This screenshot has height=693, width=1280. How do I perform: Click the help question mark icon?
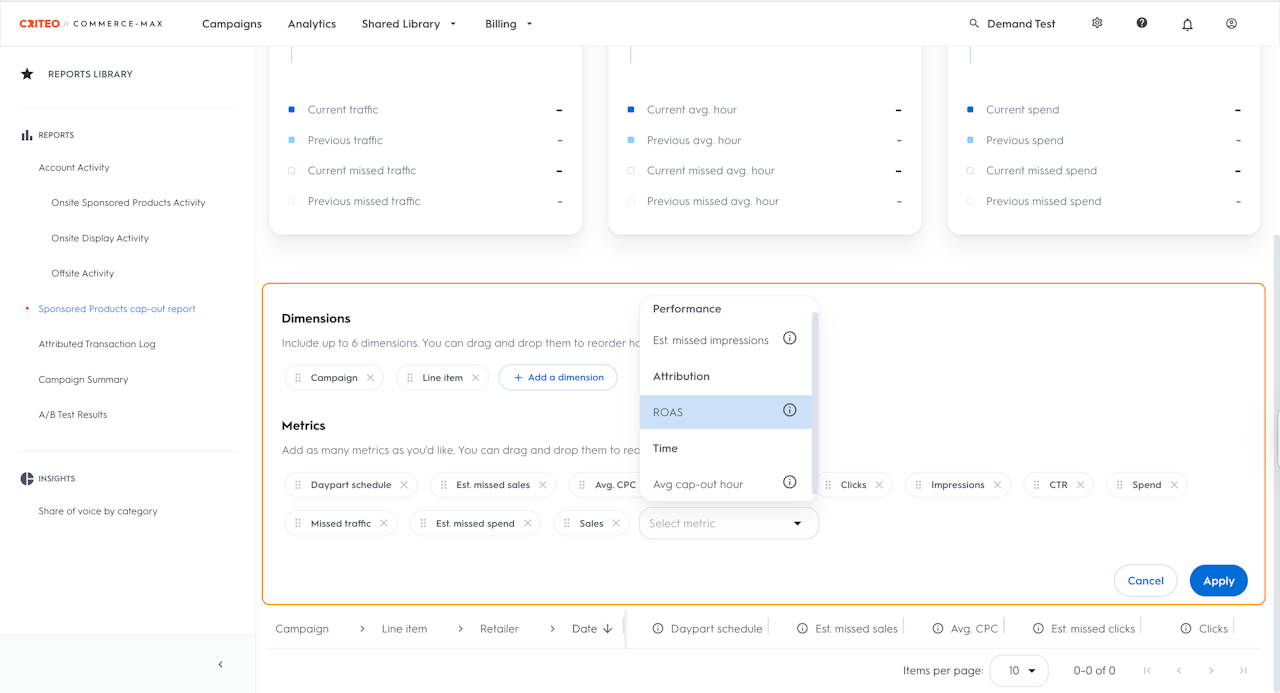click(x=1142, y=23)
